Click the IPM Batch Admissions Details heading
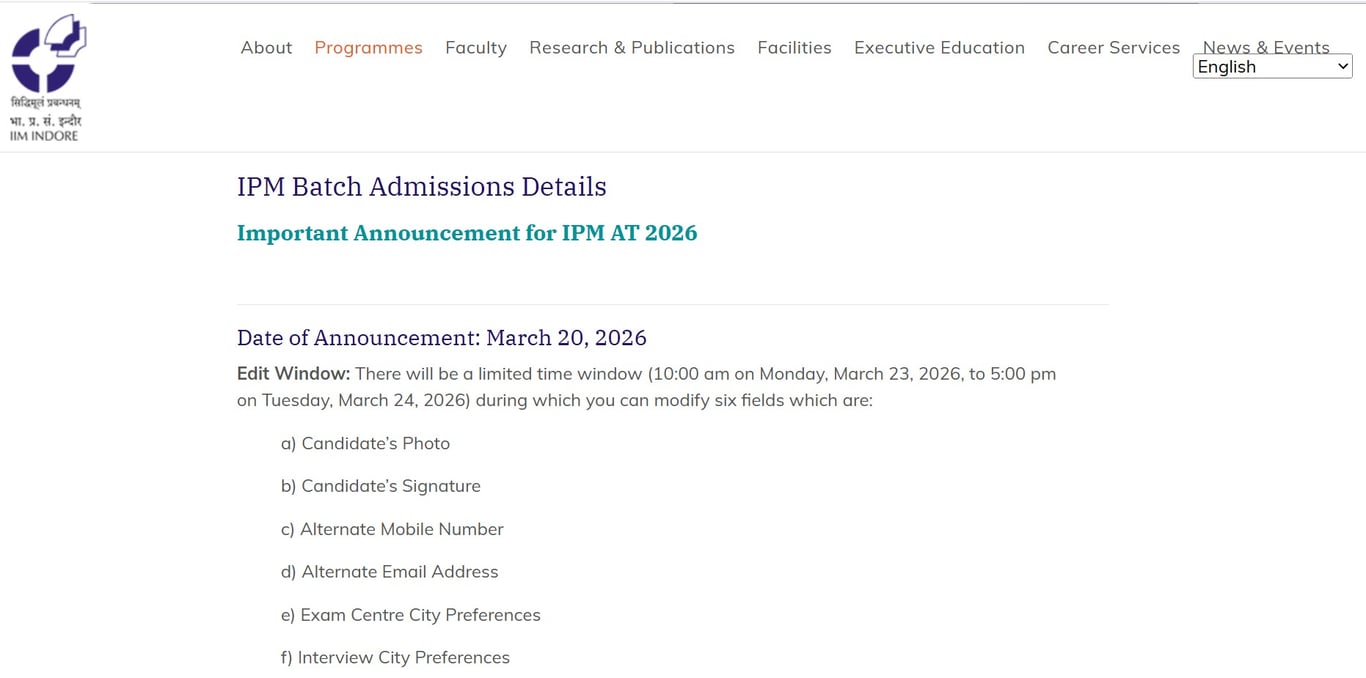The image size is (1366, 678). tap(421, 186)
